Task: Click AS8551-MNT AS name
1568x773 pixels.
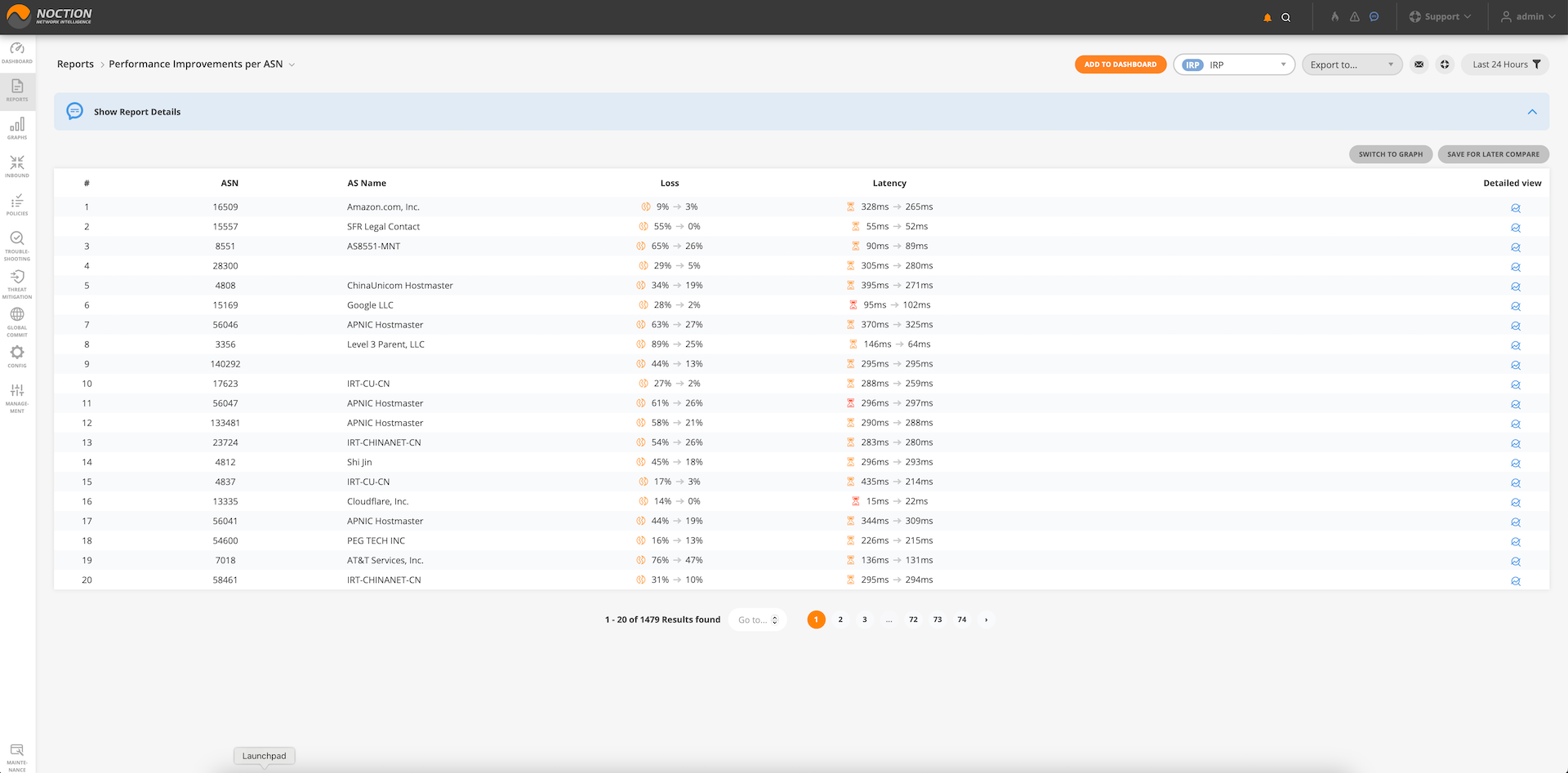Action: tap(373, 247)
